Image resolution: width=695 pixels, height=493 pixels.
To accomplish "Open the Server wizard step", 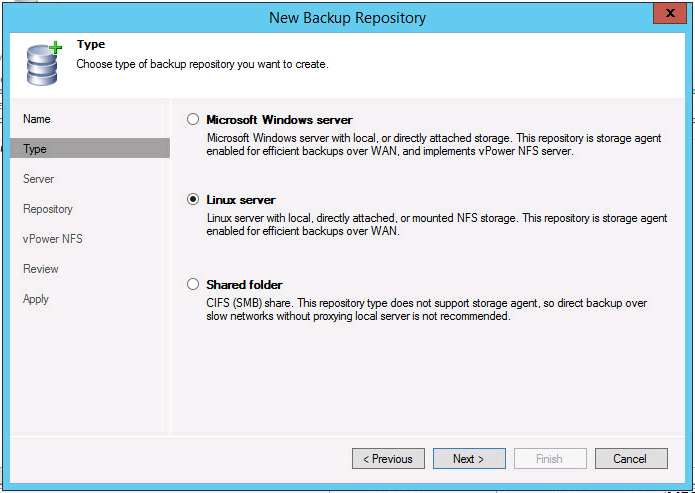I will coord(39,179).
